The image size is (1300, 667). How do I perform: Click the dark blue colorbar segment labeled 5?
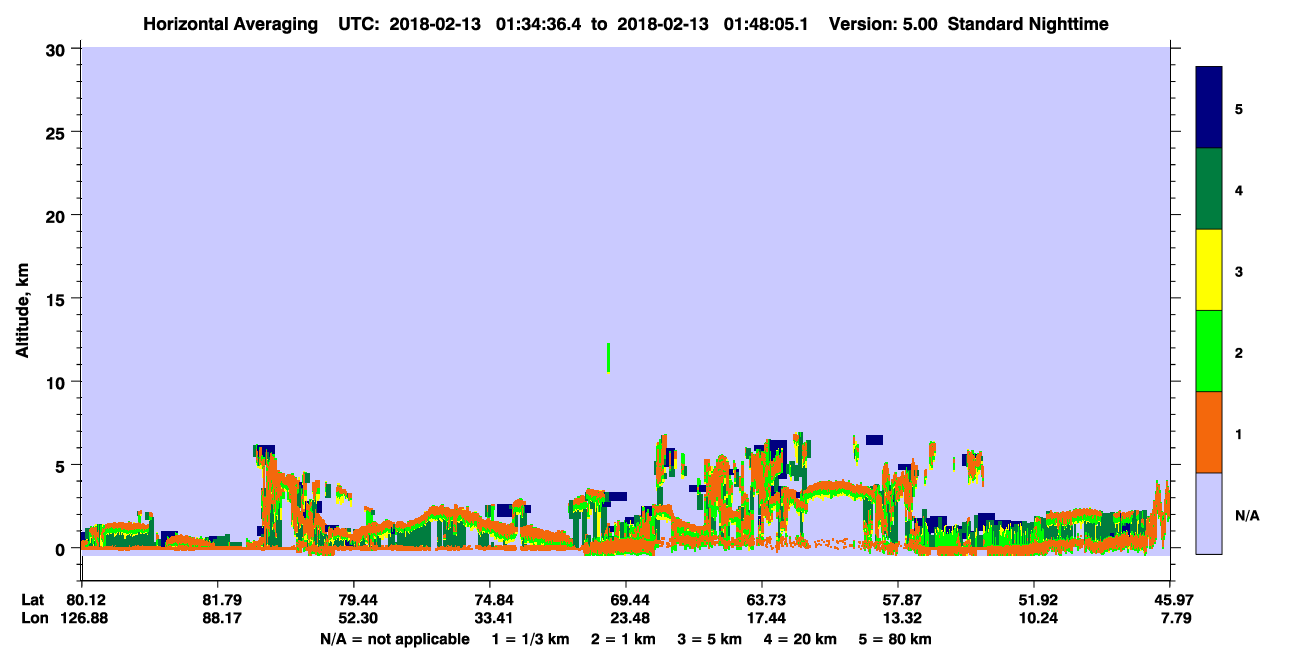pyautogui.click(x=1209, y=108)
